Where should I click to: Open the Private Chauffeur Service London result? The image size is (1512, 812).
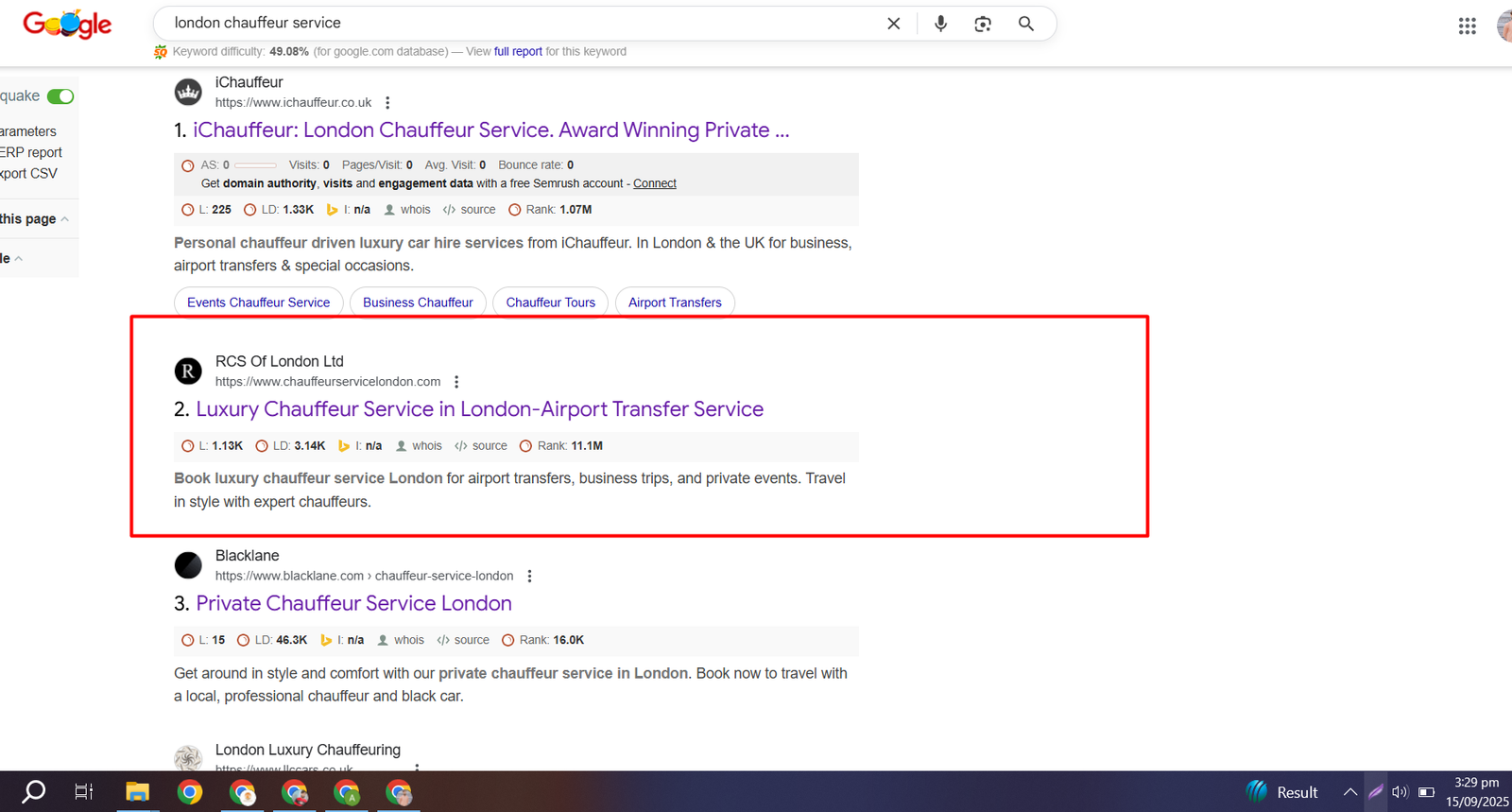click(x=353, y=603)
